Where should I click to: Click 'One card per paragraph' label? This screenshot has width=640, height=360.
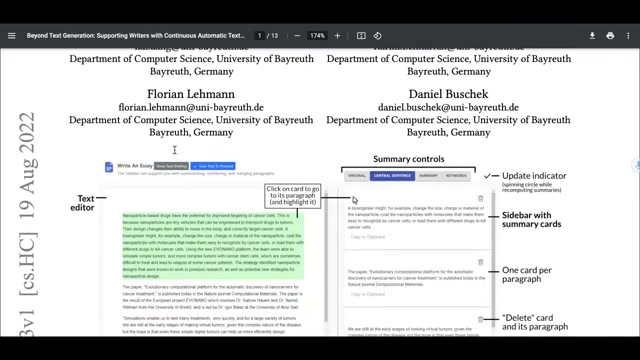point(527,274)
